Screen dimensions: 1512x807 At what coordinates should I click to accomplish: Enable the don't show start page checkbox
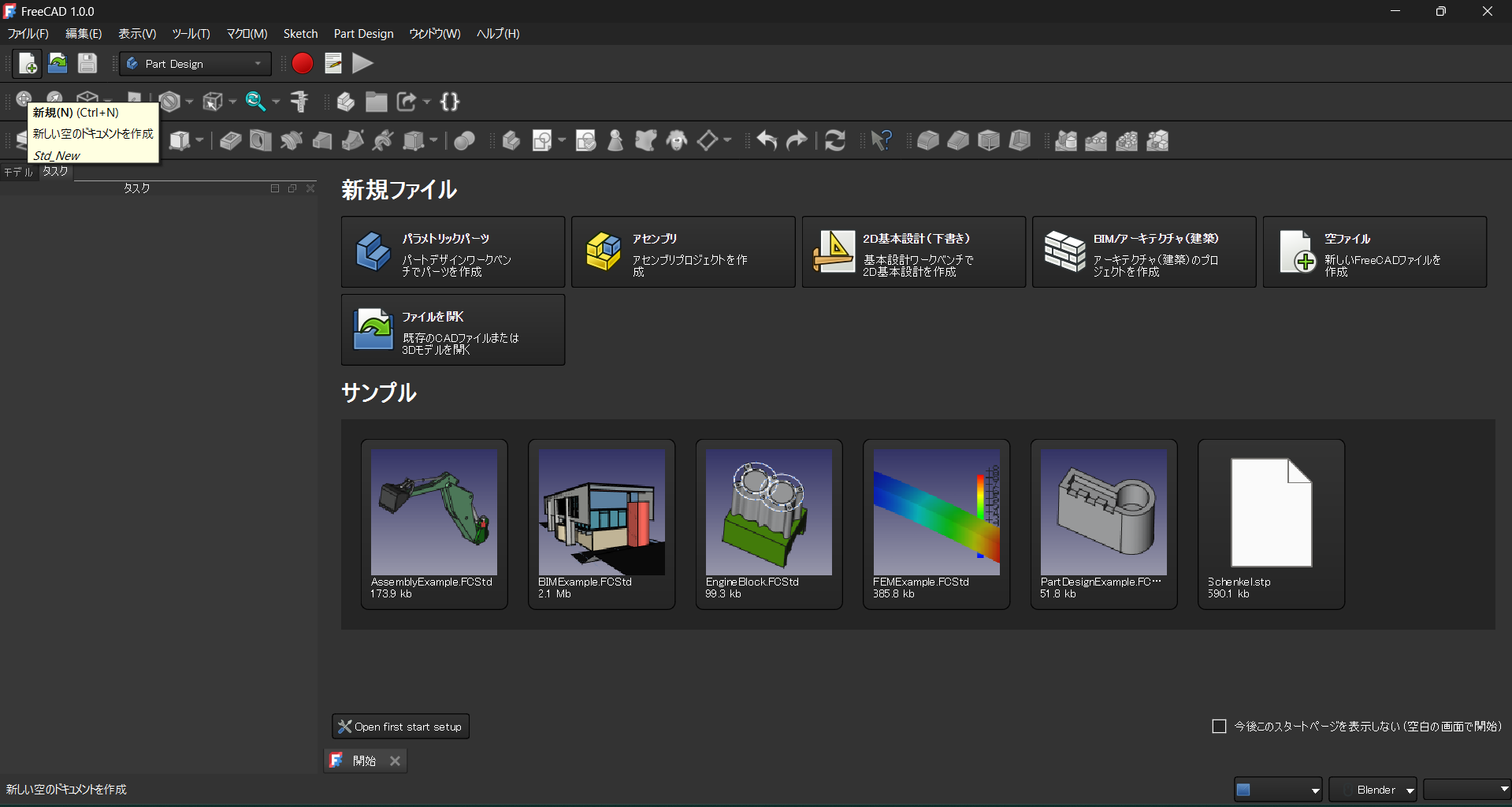click(x=1219, y=726)
